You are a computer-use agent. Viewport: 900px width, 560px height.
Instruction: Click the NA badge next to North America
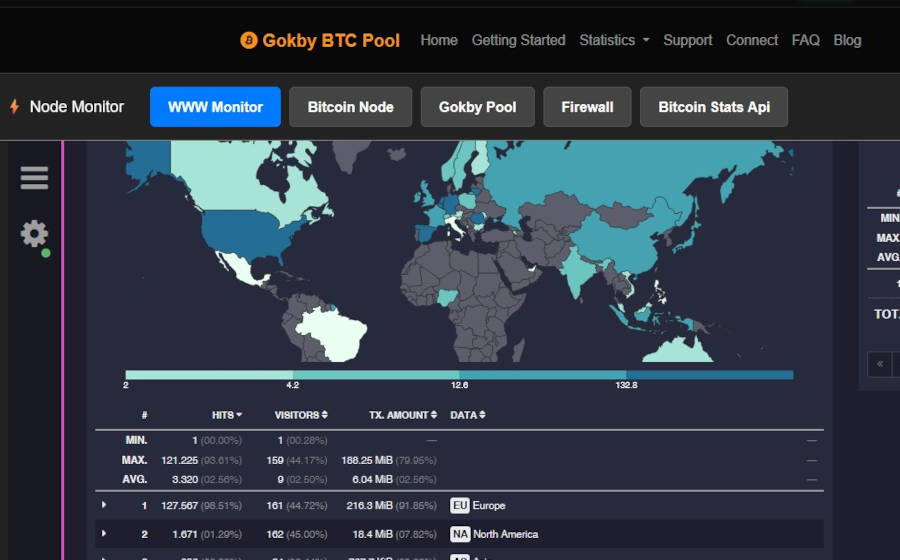[x=460, y=534]
